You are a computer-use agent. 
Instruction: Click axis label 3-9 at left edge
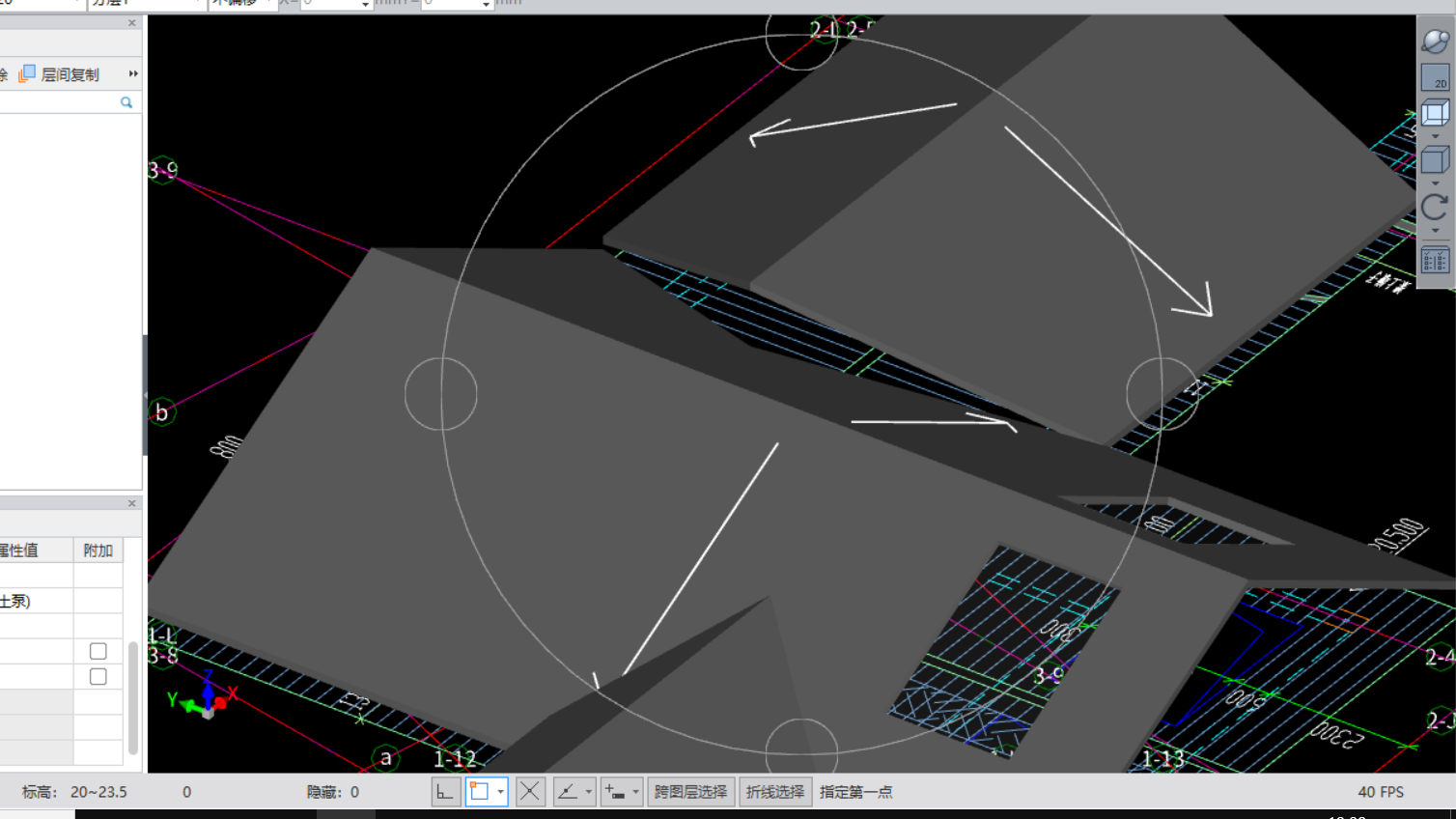point(162,170)
